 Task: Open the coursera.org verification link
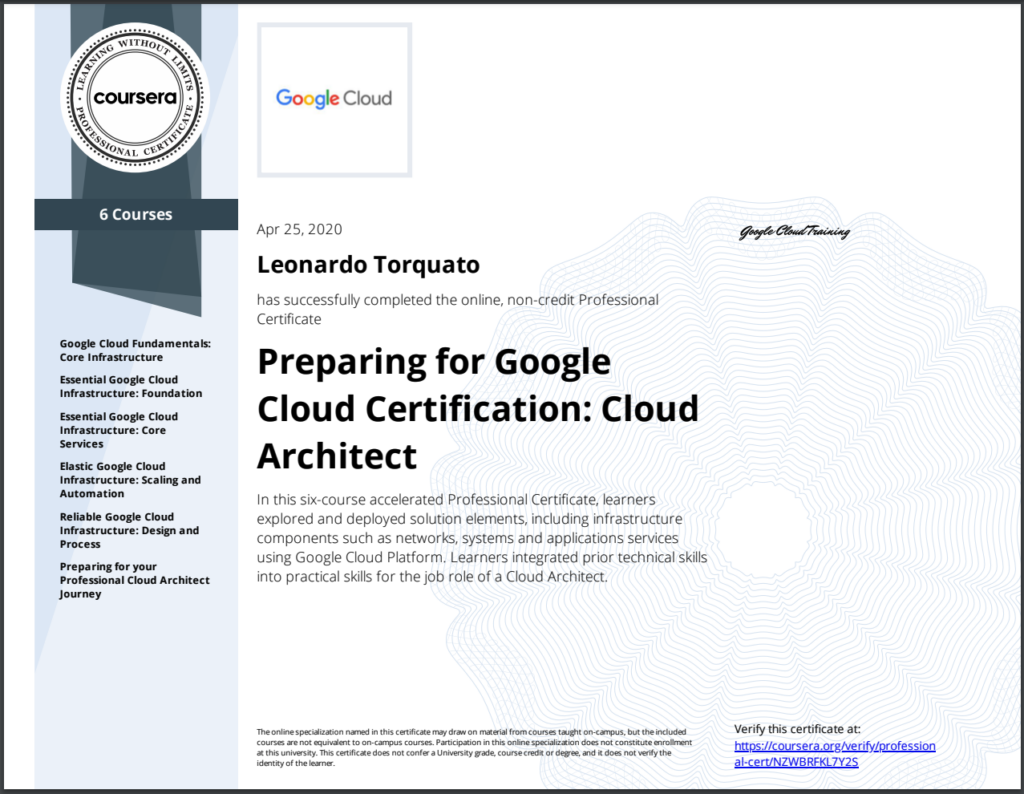835,754
